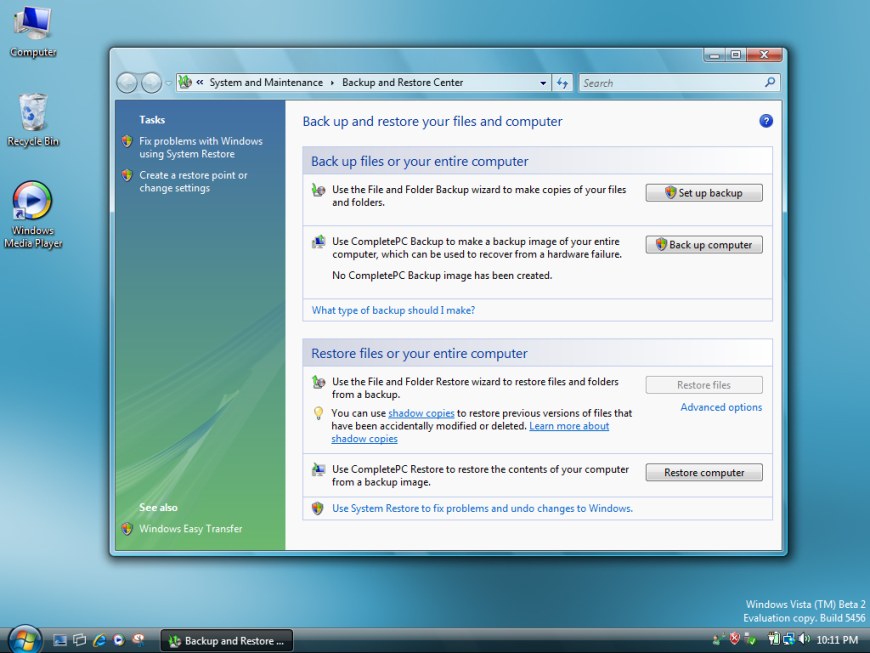
Task: Select Backup and Restore taskbar button
Action: pos(227,641)
